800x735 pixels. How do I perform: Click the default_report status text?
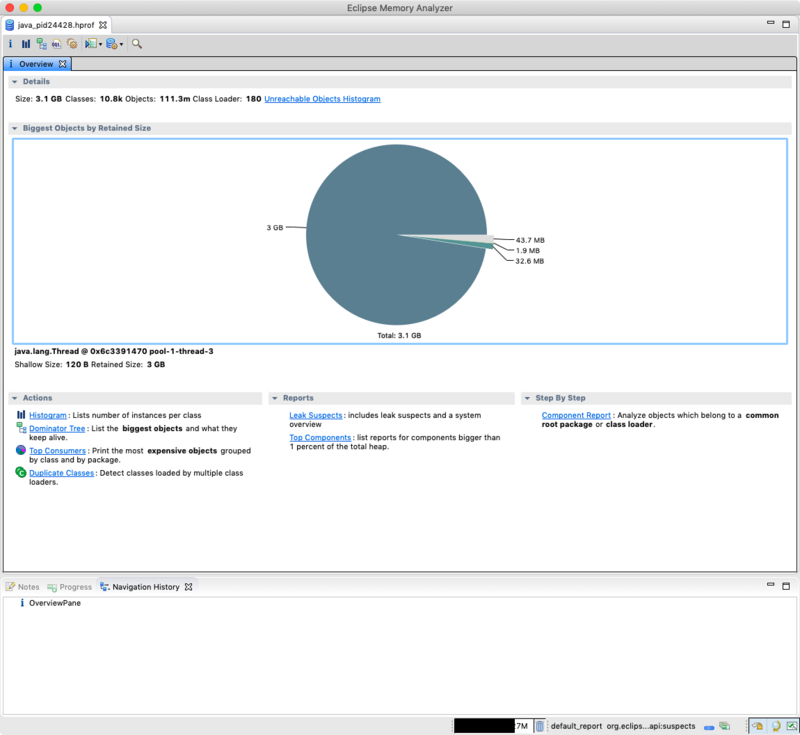pyautogui.click(x=576, y=726)
